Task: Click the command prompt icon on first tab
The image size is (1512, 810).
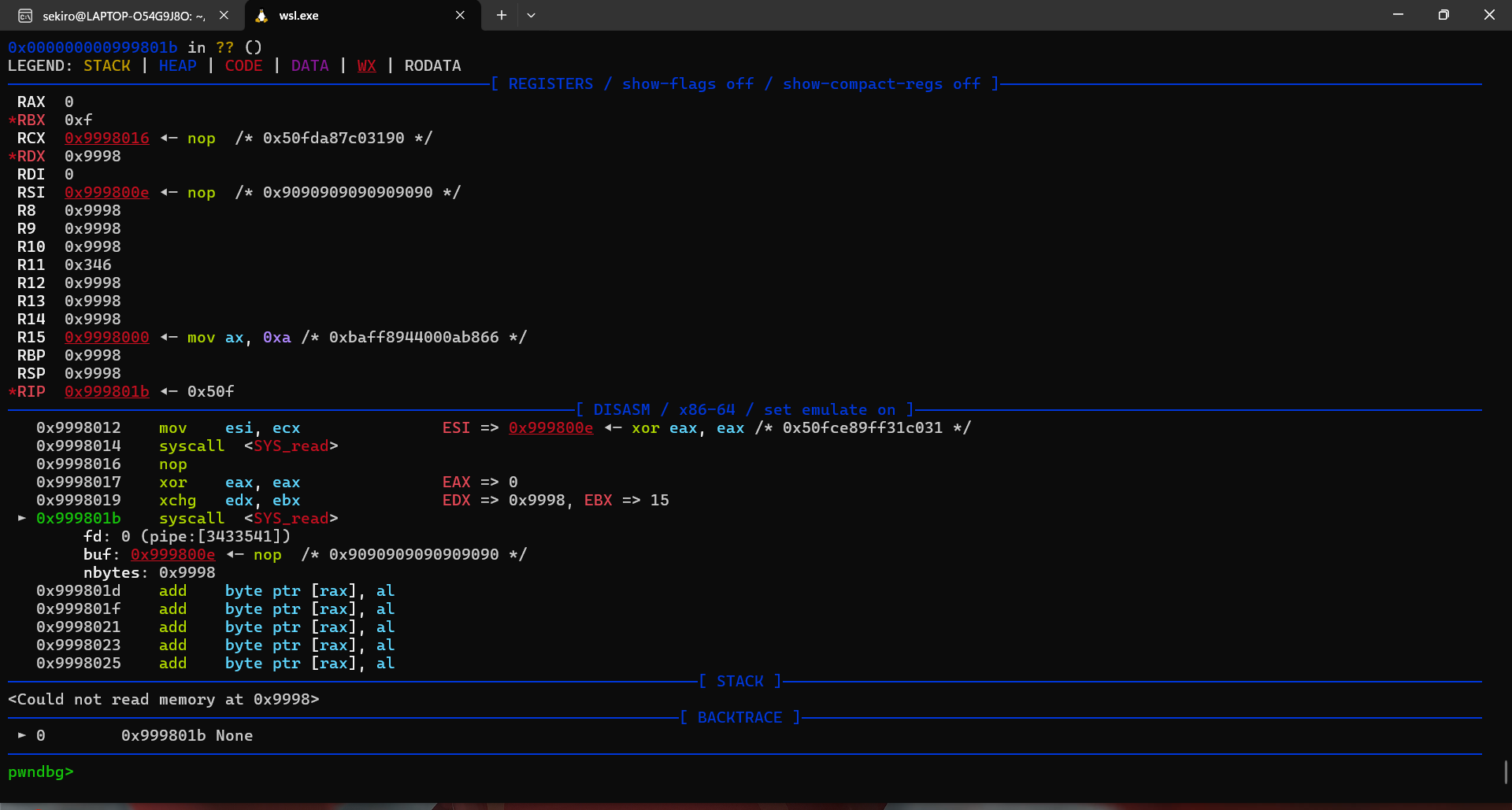Action: click(25, 16)
